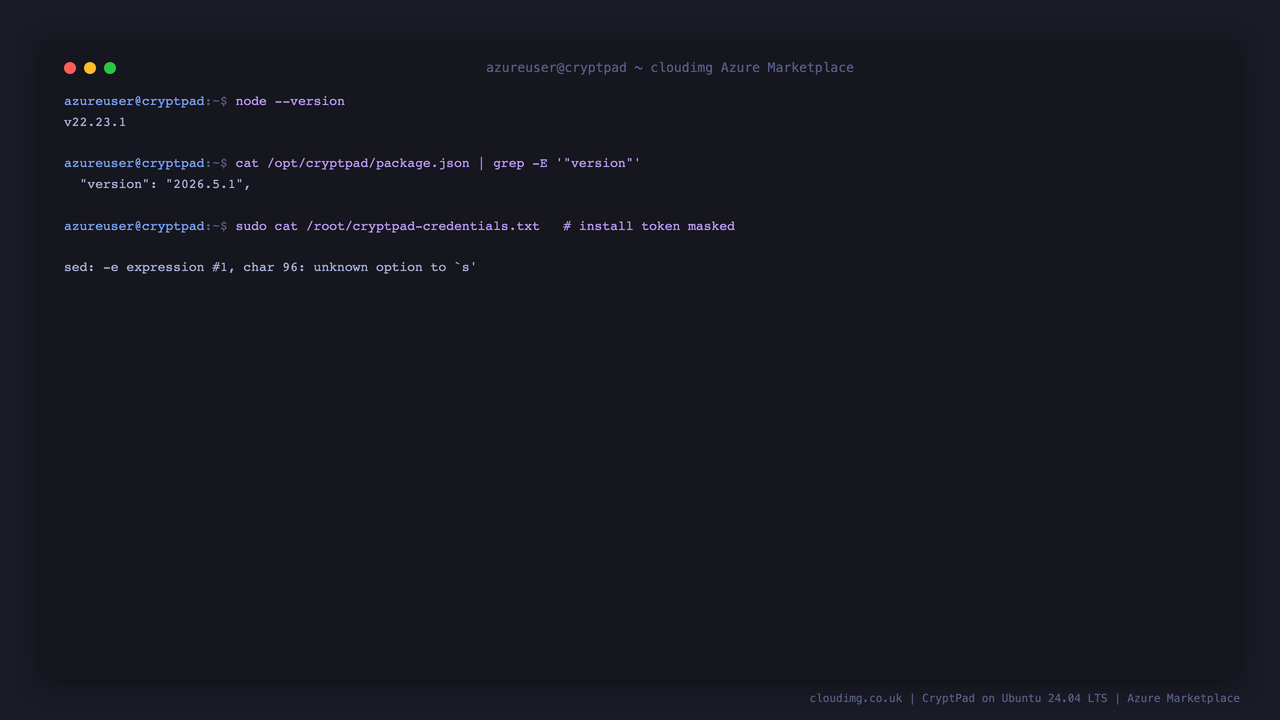Click the terminal title 'azureuser@cryptpad ~ cloudimg Azure Marketplace'
Viewport: 1280px width, 720px height.
[x=670, y=68]
